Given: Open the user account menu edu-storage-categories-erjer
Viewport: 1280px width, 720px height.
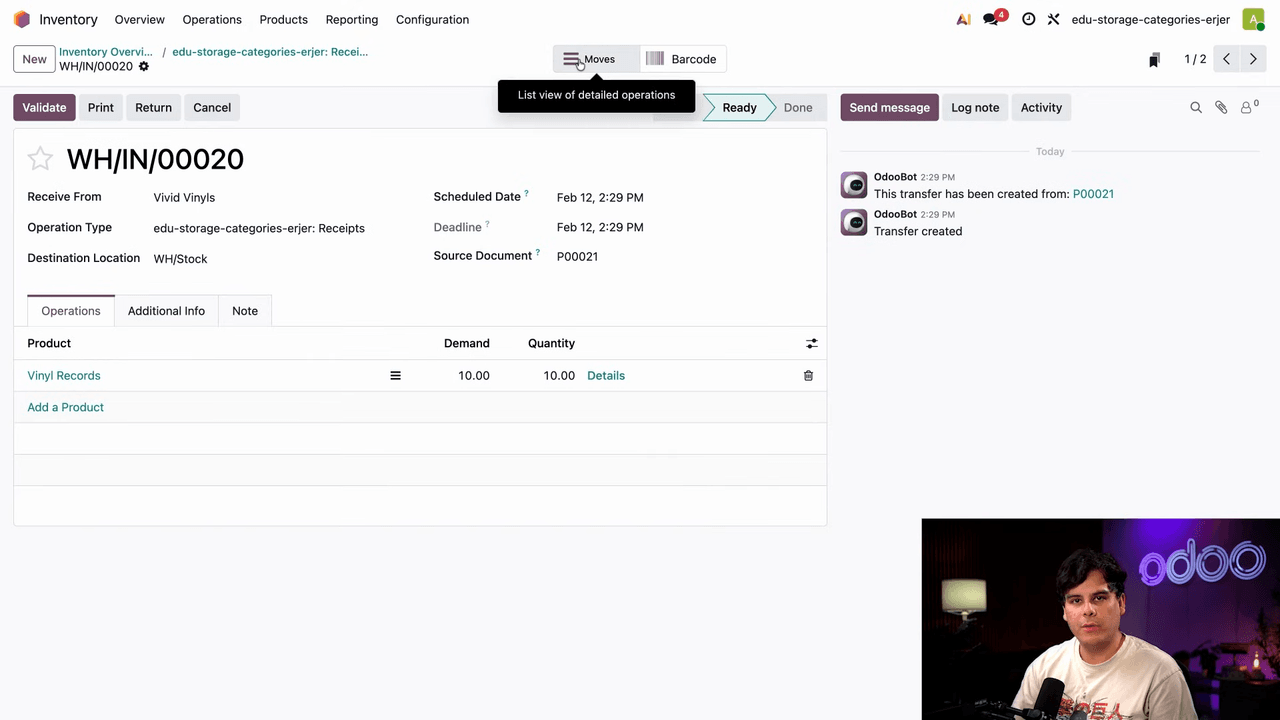Looking at the screenshot, I should click(x=1150, y=20).
